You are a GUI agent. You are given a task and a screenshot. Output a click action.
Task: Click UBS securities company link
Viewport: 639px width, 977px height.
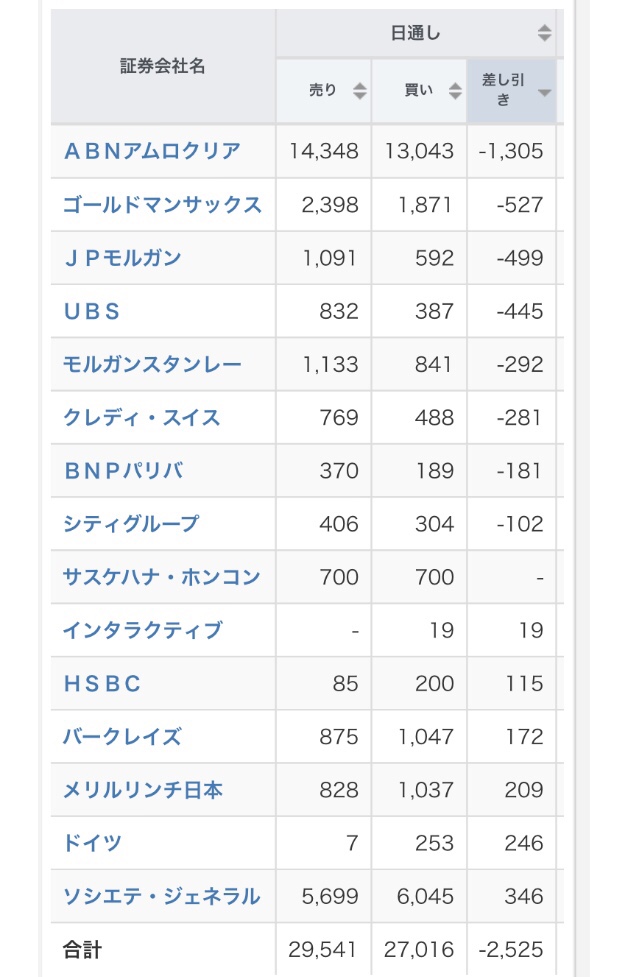pyautogui.click(x=92, y=312)
